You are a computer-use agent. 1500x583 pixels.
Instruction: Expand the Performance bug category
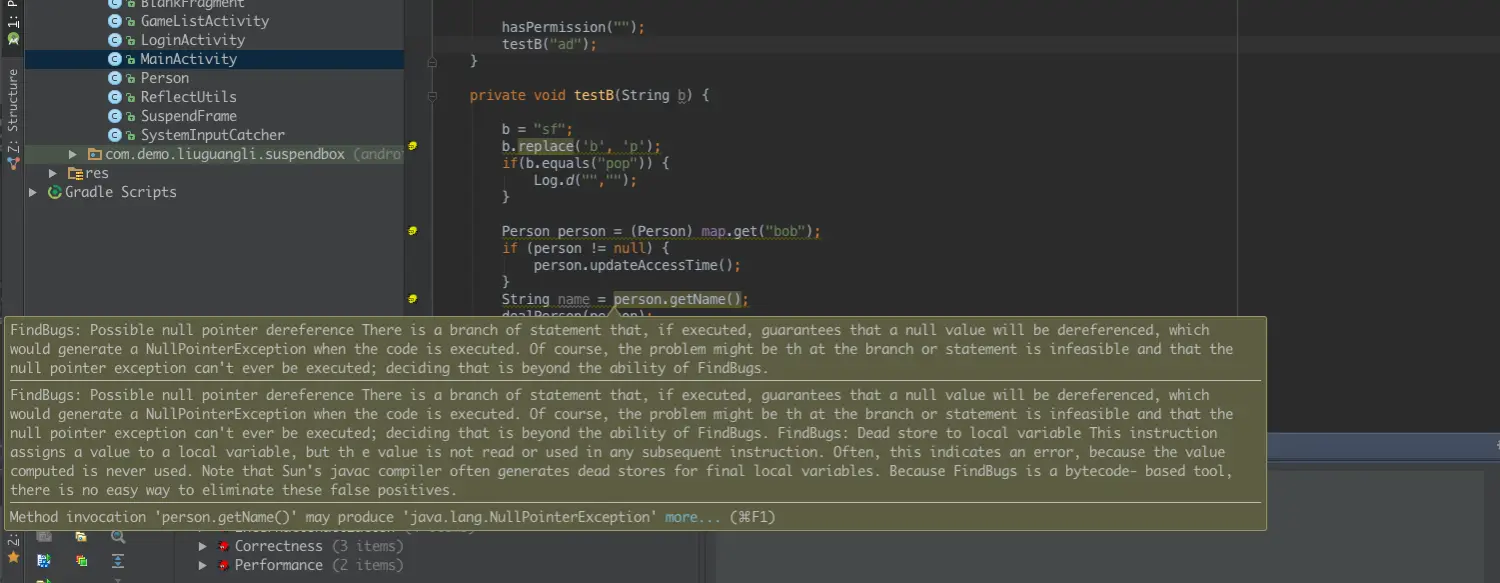pos(203,565)
